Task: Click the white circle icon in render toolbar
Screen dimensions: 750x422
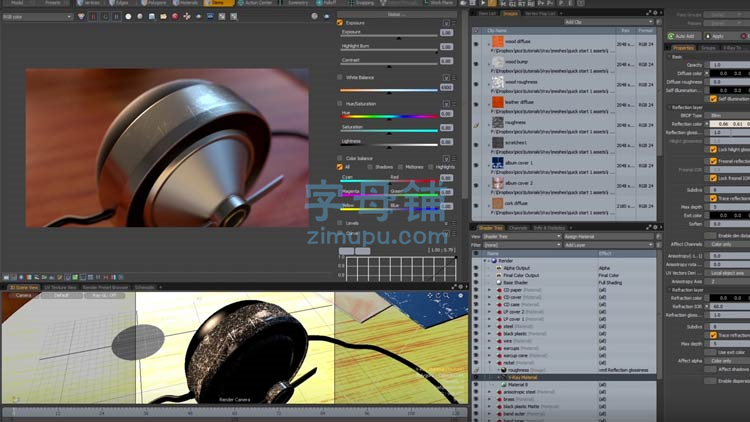Action: tap(128, 16)
